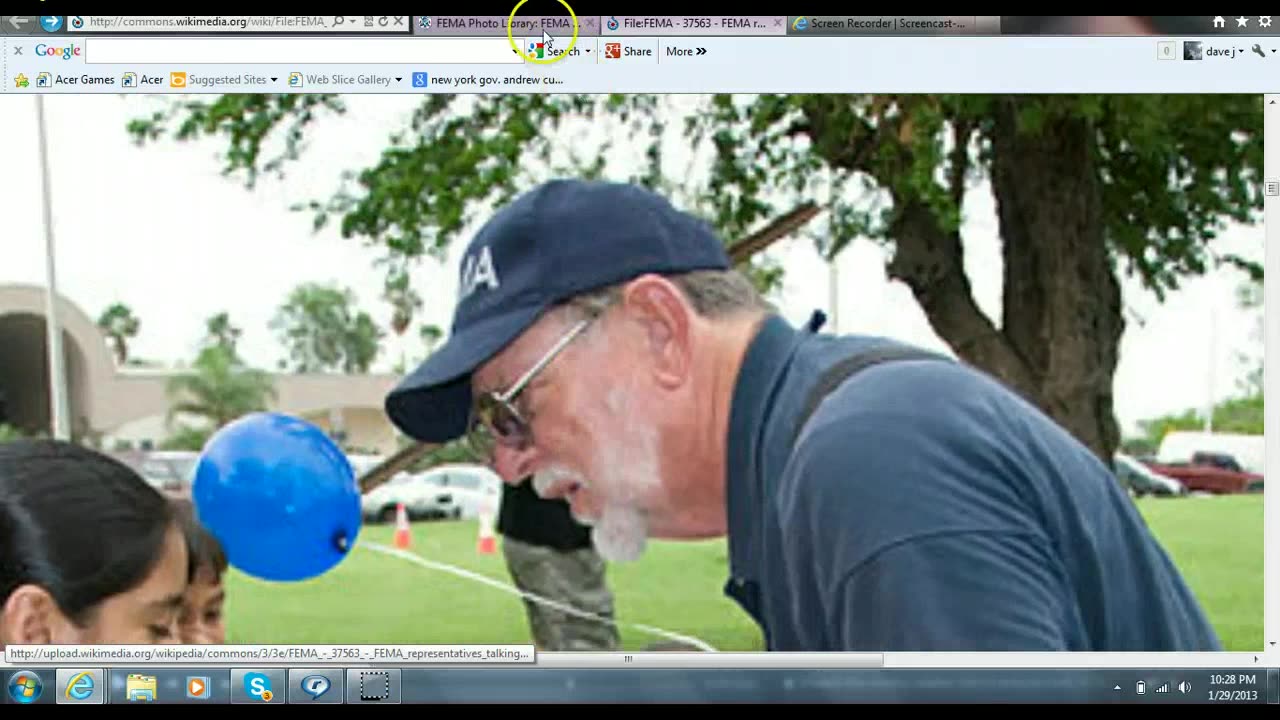Screen dimensions: 1280x720
Task: Open the Acer favorites link
Action: (x=142, y=80)
